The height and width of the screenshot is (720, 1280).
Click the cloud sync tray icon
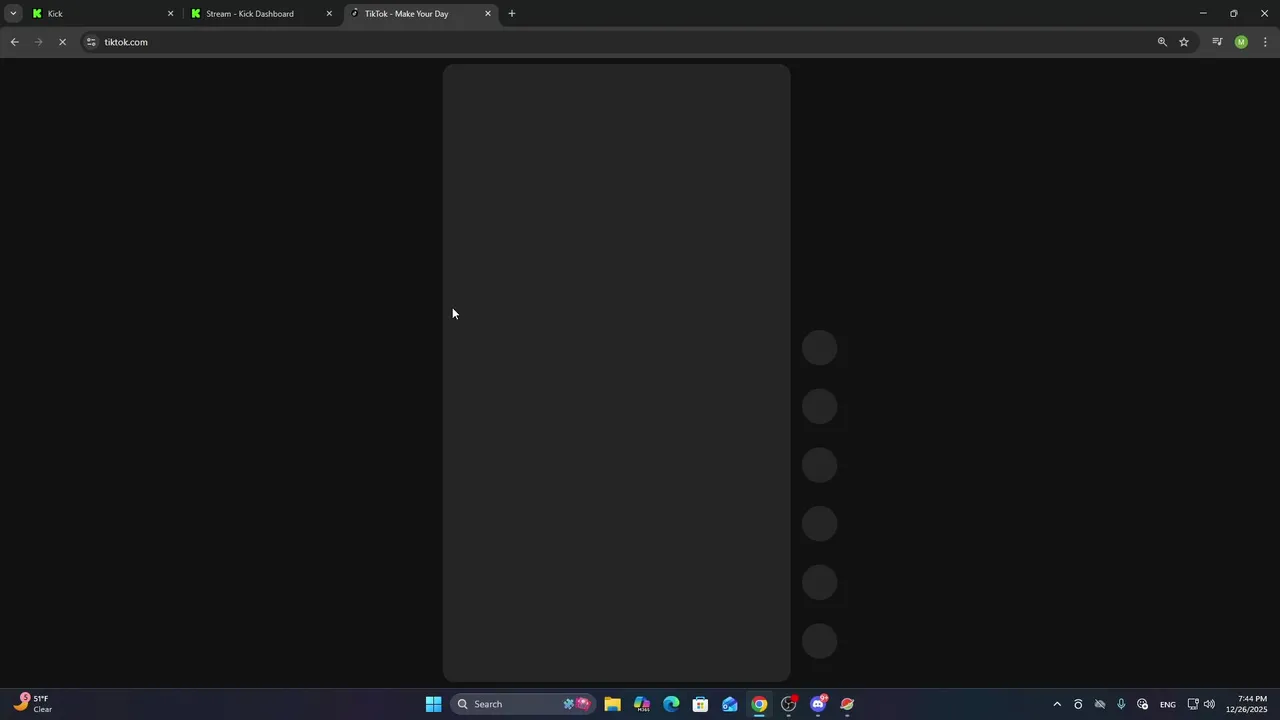tap(1100, 704)
